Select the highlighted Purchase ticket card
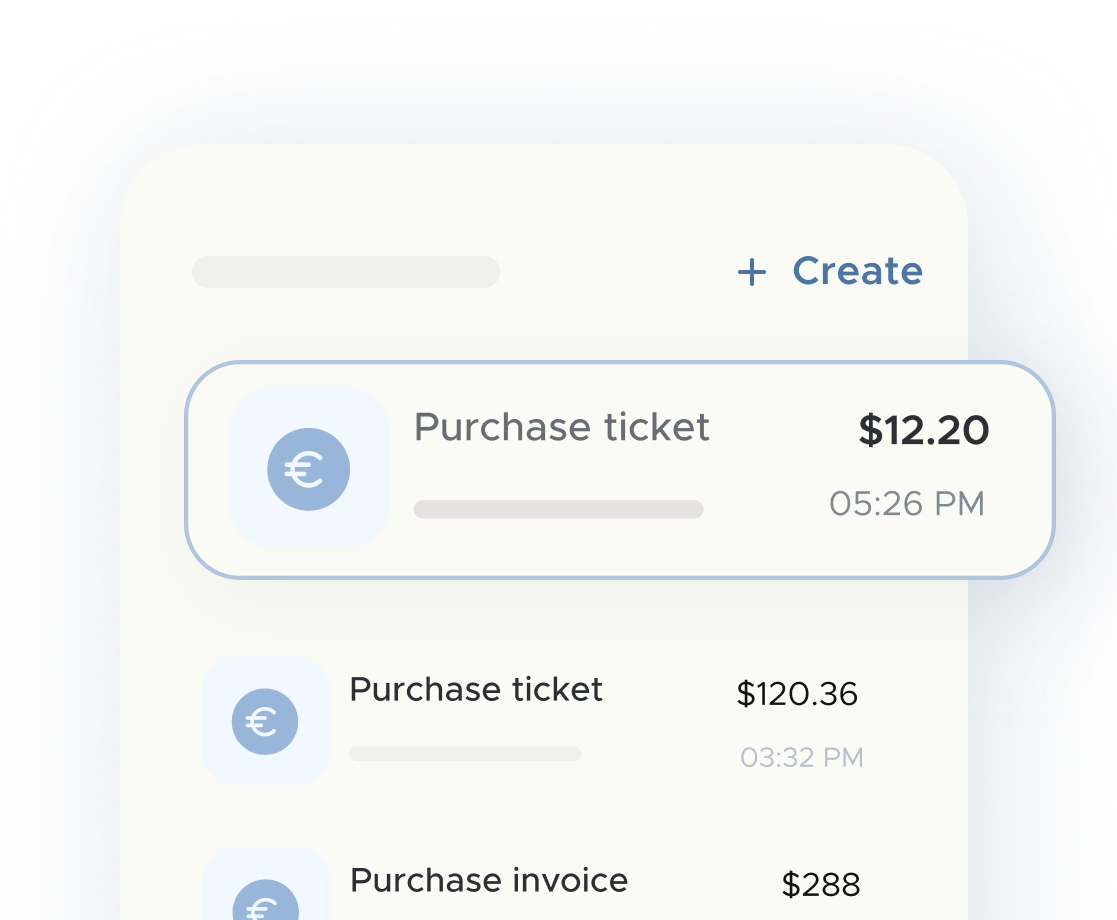Screen dimensions: 1117x920 click(x=620, y=468)
